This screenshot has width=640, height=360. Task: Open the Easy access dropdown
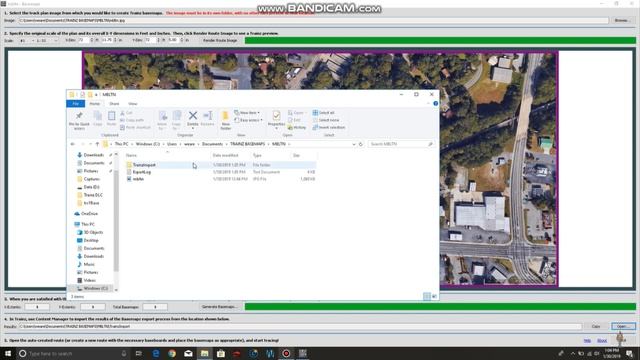point(249,120)
